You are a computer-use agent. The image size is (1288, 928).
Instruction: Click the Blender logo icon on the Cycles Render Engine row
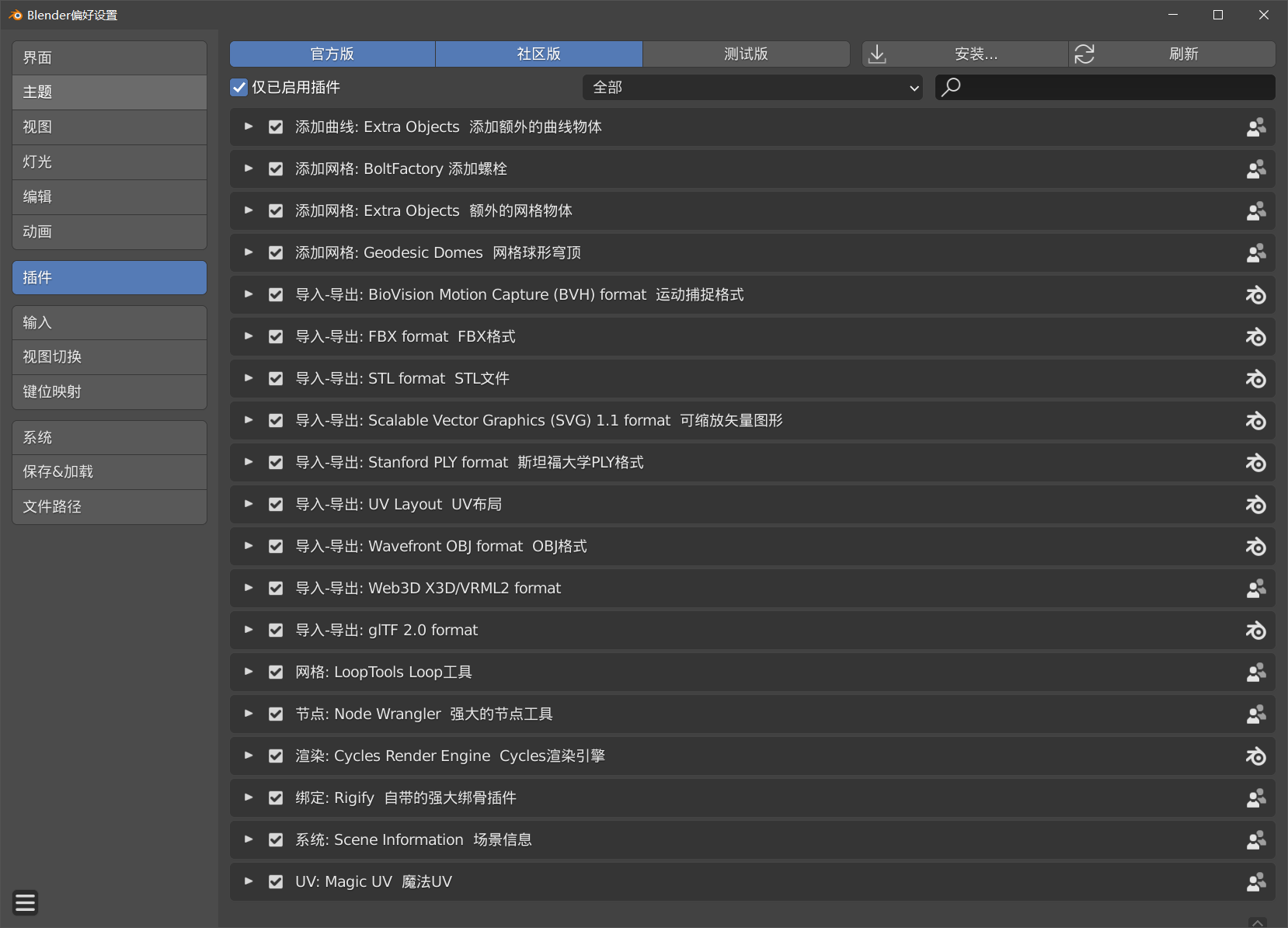[x=1255, y=756]
